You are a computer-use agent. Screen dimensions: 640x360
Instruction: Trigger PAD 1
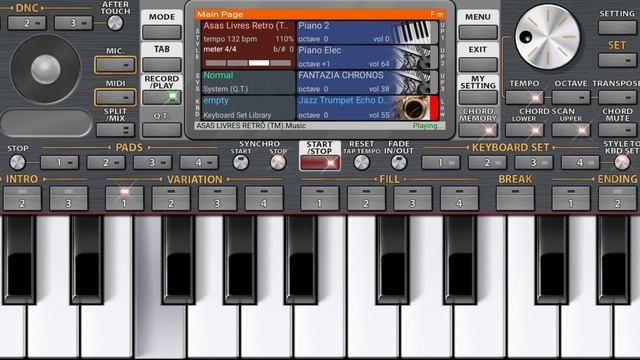pos(60,162)
